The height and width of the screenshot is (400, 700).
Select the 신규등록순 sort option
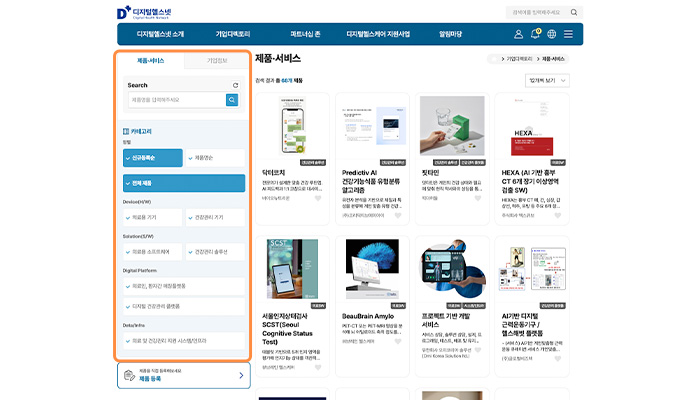pyautogui.click(x=153, y=158)
